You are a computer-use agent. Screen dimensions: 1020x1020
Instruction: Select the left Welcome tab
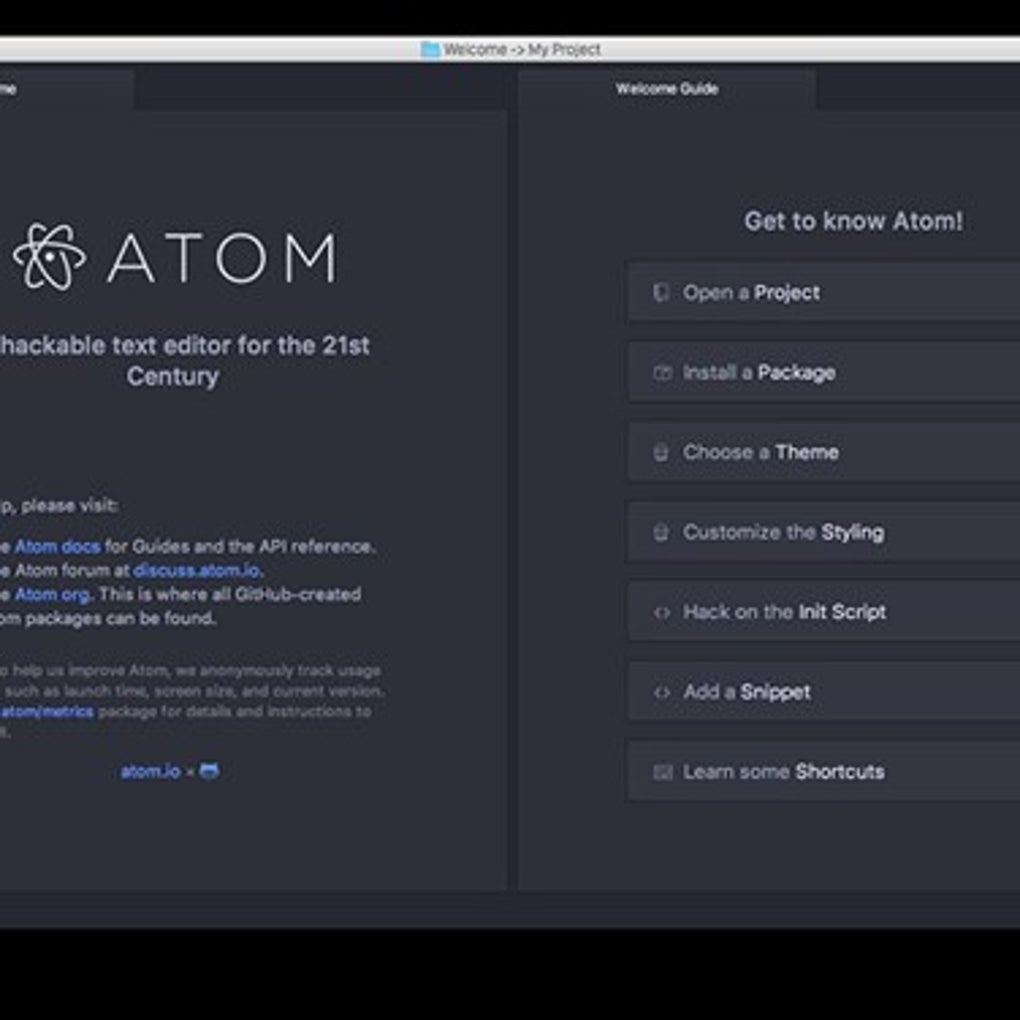(x=66, y=89)
